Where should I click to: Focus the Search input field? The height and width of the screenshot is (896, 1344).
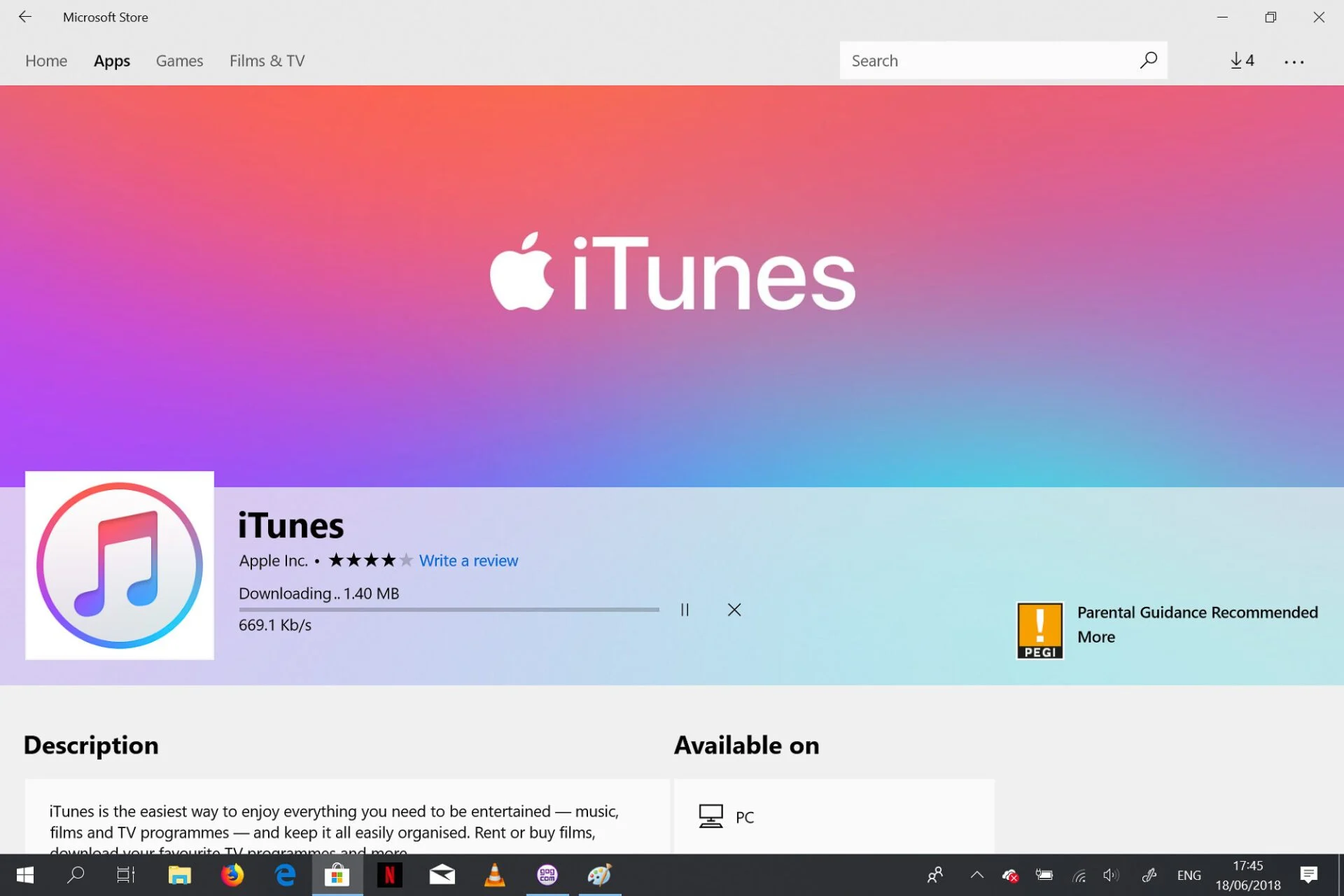point(987,61)
